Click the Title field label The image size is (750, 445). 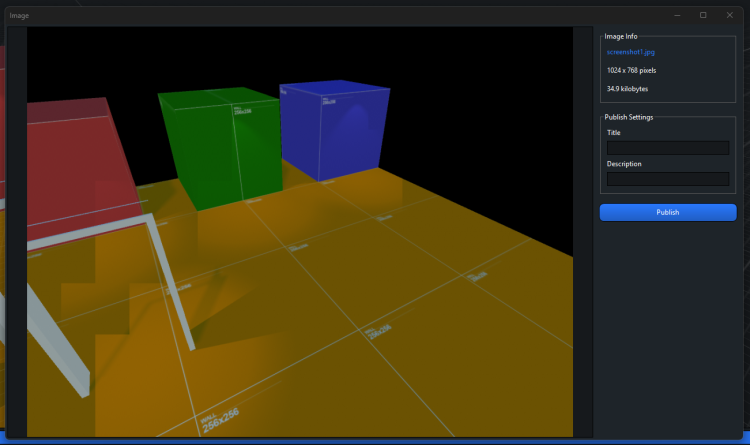coord(614,132)
